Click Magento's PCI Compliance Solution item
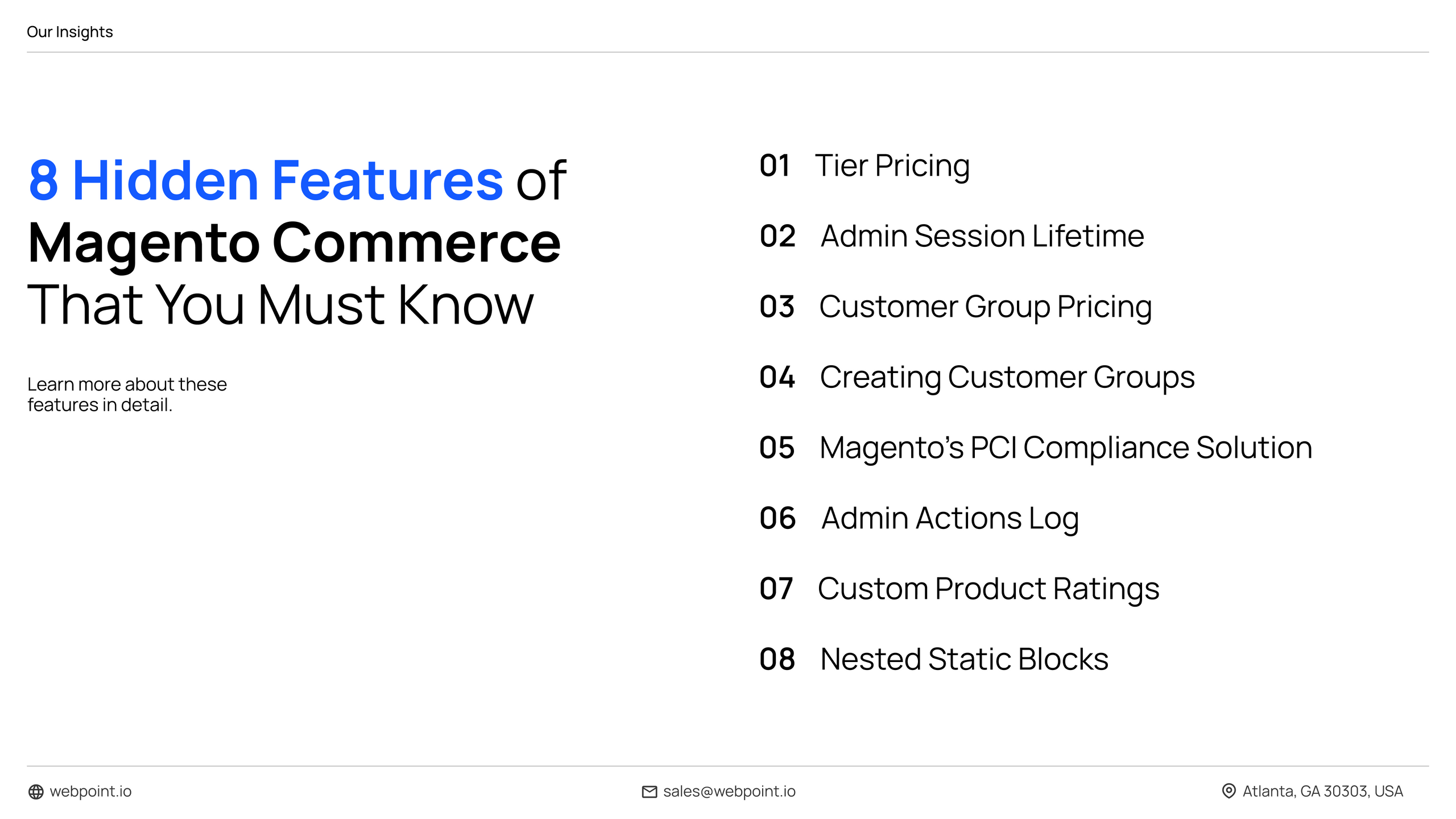The height and width of the screenshot is (819, 1456). pos(1065,448)
